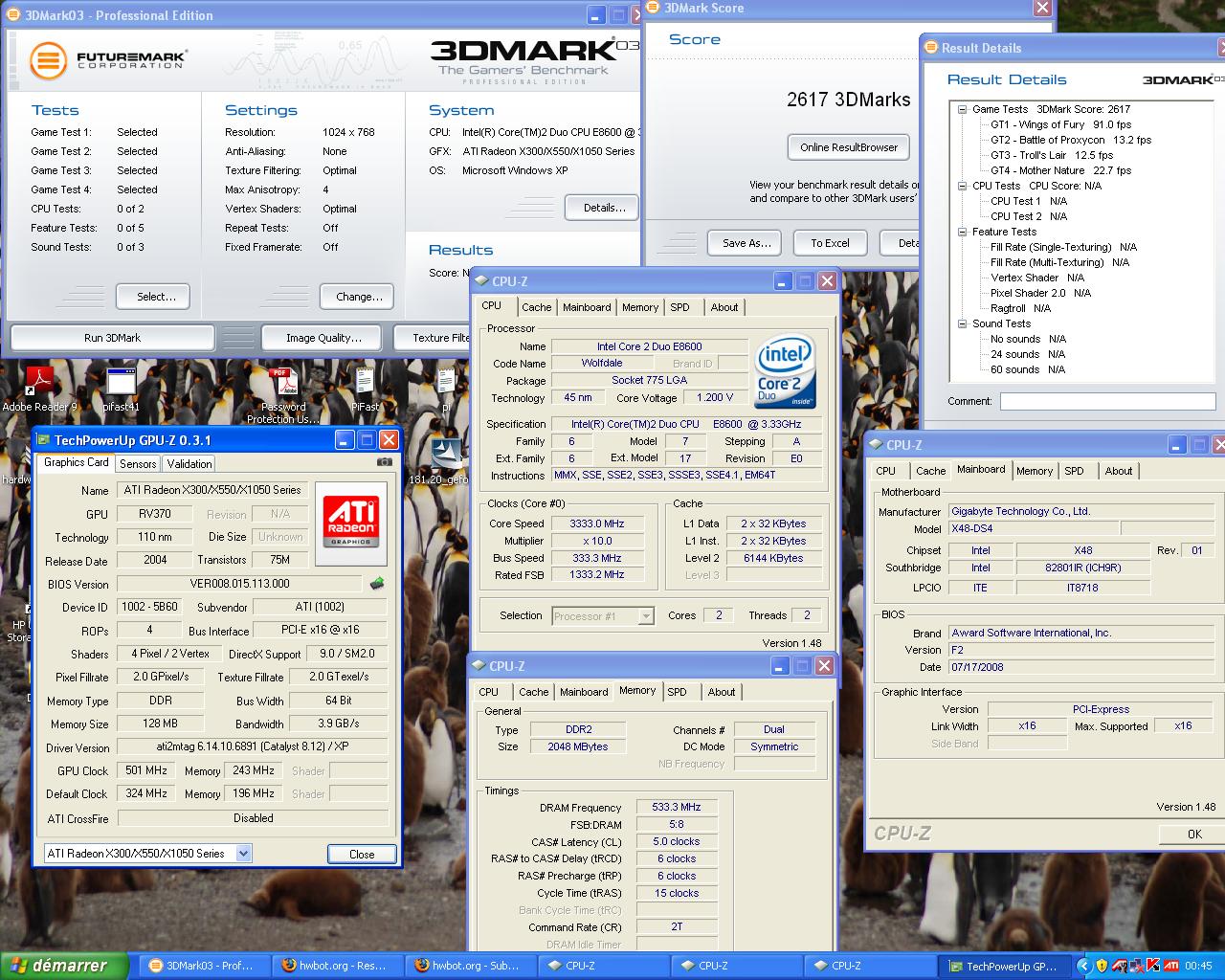Open the SPD tab in the CPU-Z memory window
Viewport: 1225px width, 980px height.
click(677, 692)
